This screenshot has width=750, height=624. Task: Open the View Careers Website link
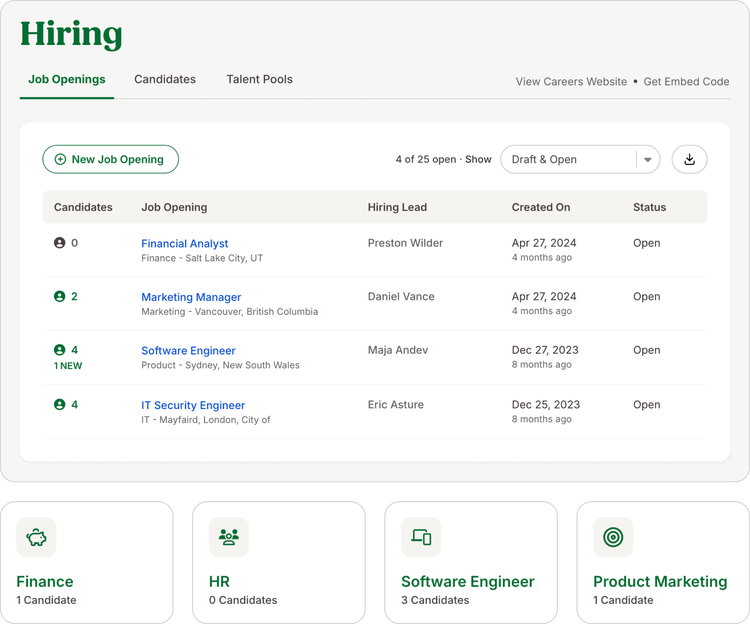coord(571,82)
